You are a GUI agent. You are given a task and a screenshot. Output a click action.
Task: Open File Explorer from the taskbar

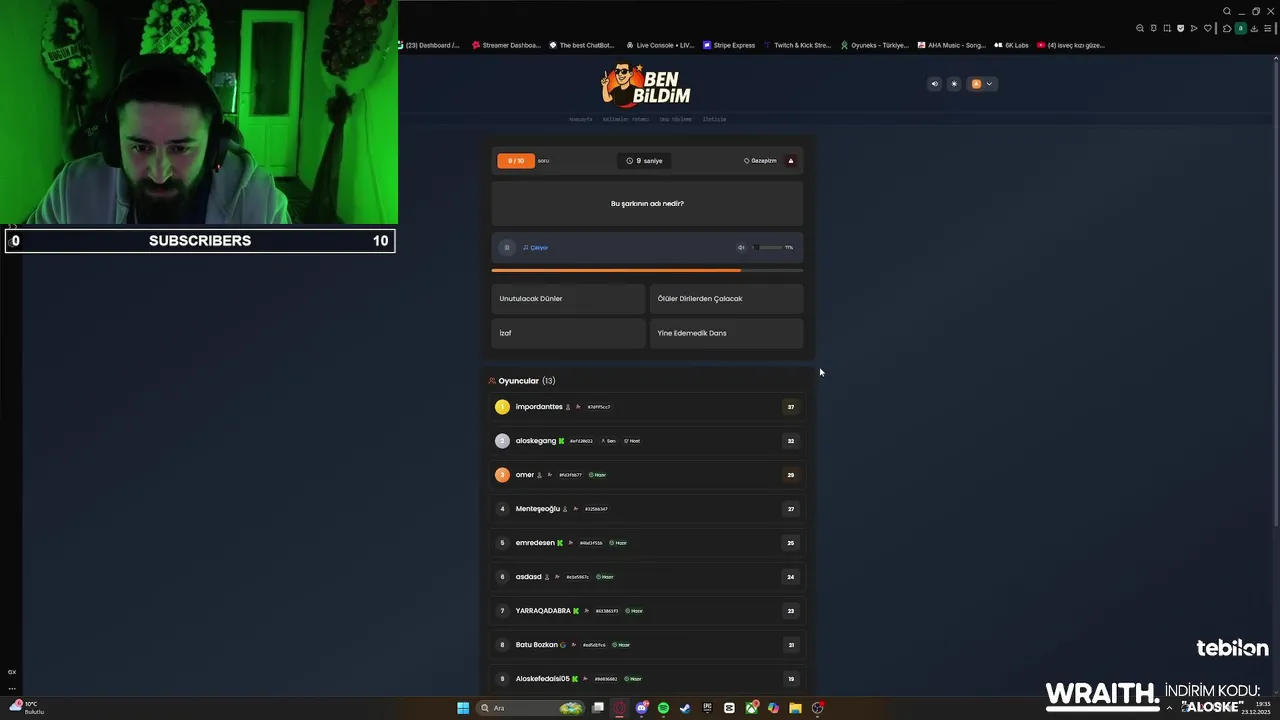(x=795, y=708)
